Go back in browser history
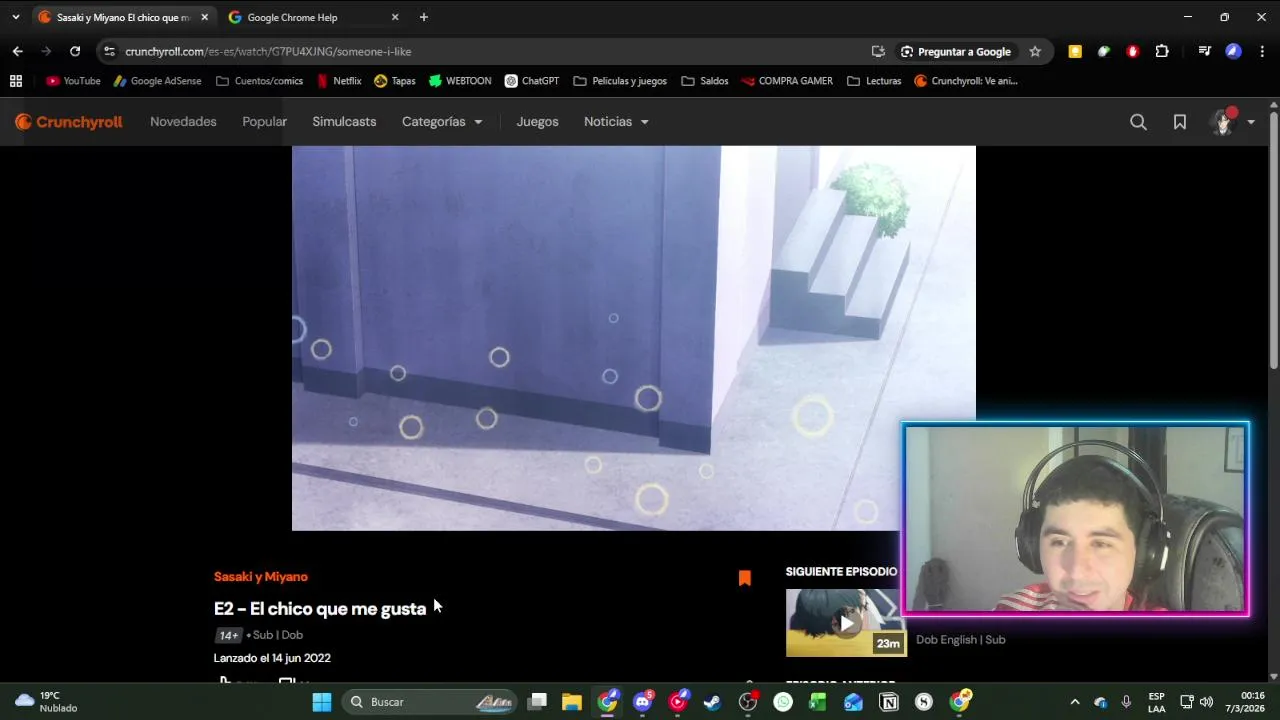Viewport: 1280px width, 720px height. pos(17,51)
